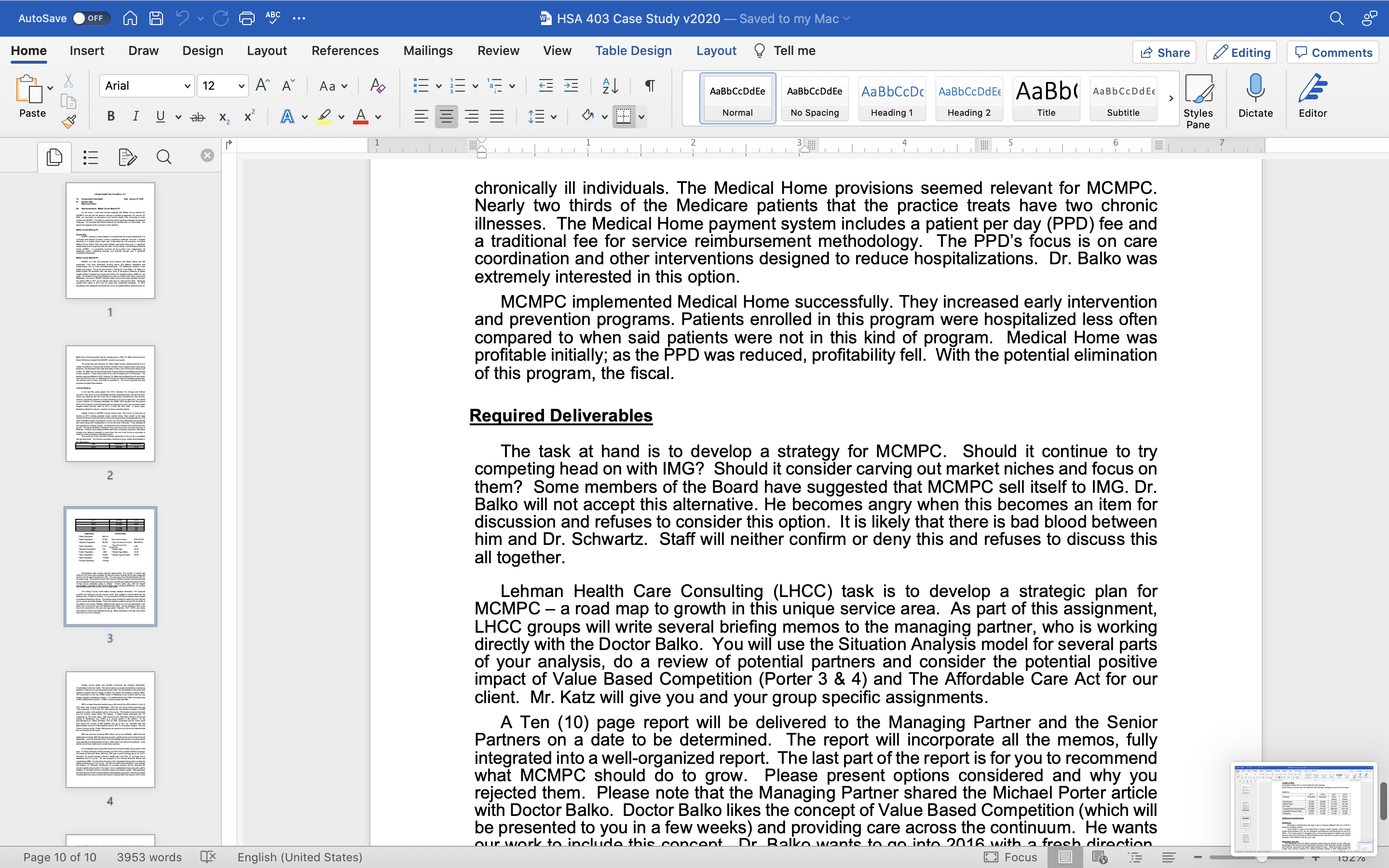Click the Save disk icon
Image resolution: width=1389 pixels, height=868 pixels.
156,18
